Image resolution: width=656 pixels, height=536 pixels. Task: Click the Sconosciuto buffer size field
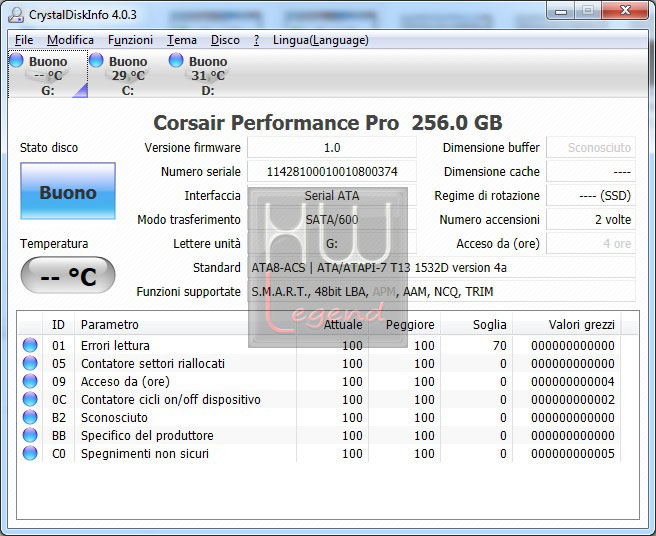coord(591,148)
